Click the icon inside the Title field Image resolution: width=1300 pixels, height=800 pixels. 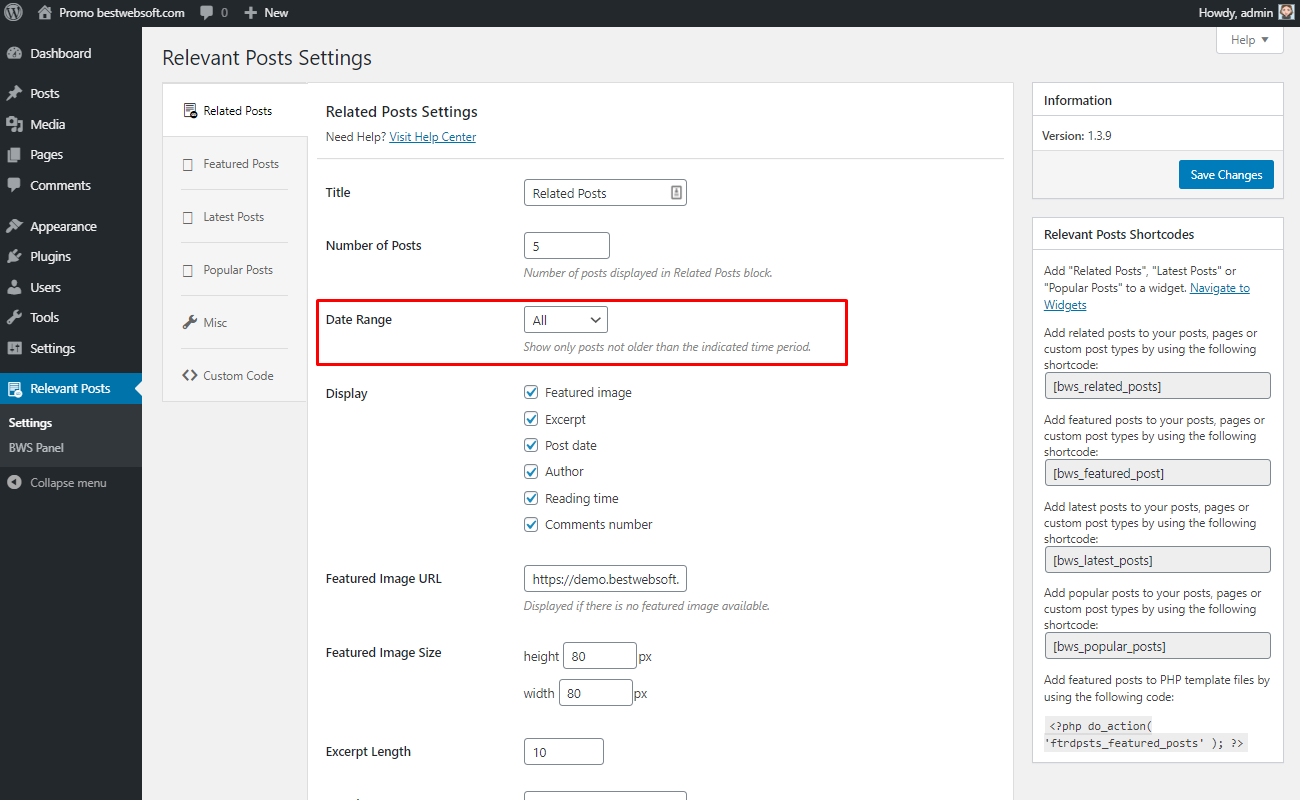click(x=676, y=193)
